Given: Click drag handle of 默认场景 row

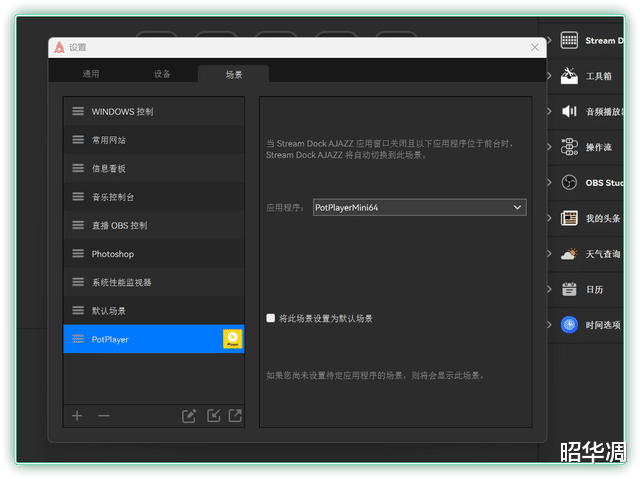Looking at the screenshot, I should (x=78, y=310).
